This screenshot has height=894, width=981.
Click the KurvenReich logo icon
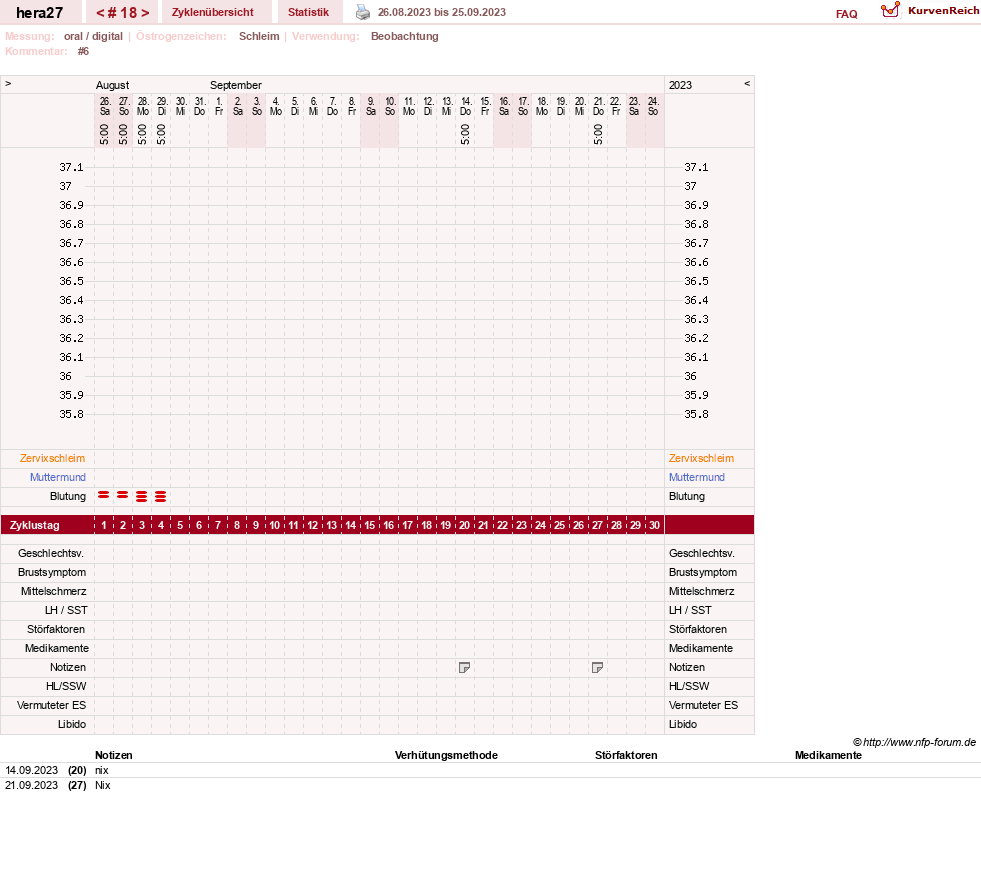pos(890,10)
